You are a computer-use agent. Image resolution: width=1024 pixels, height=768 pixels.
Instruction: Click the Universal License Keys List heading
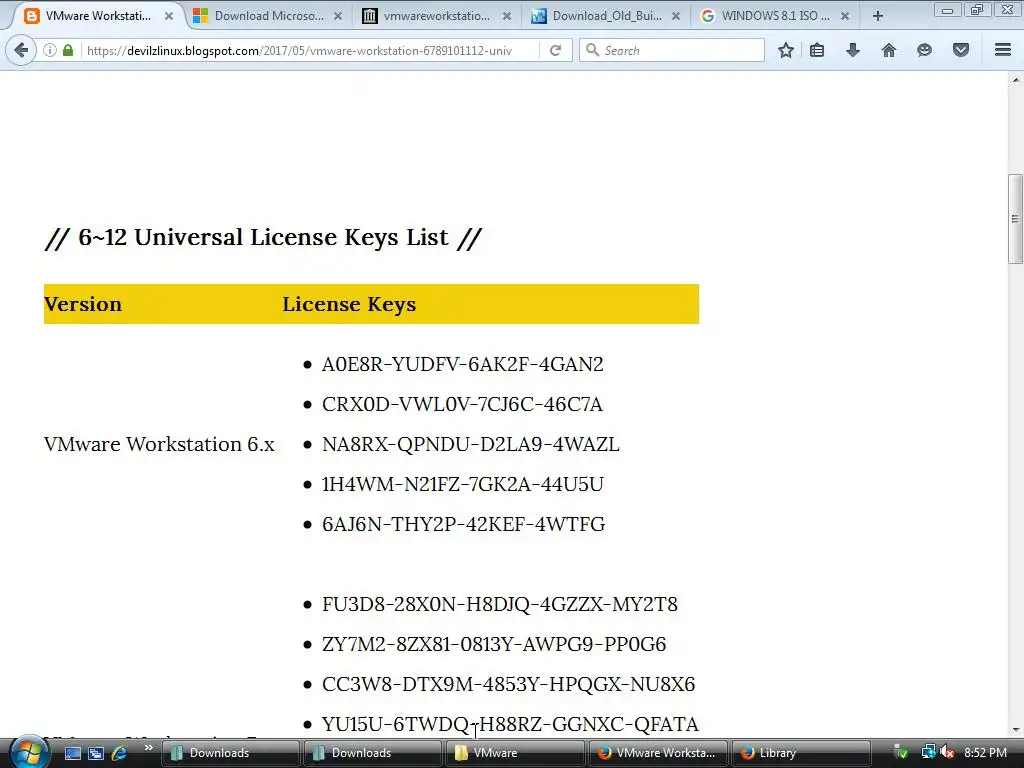(263, 237)
